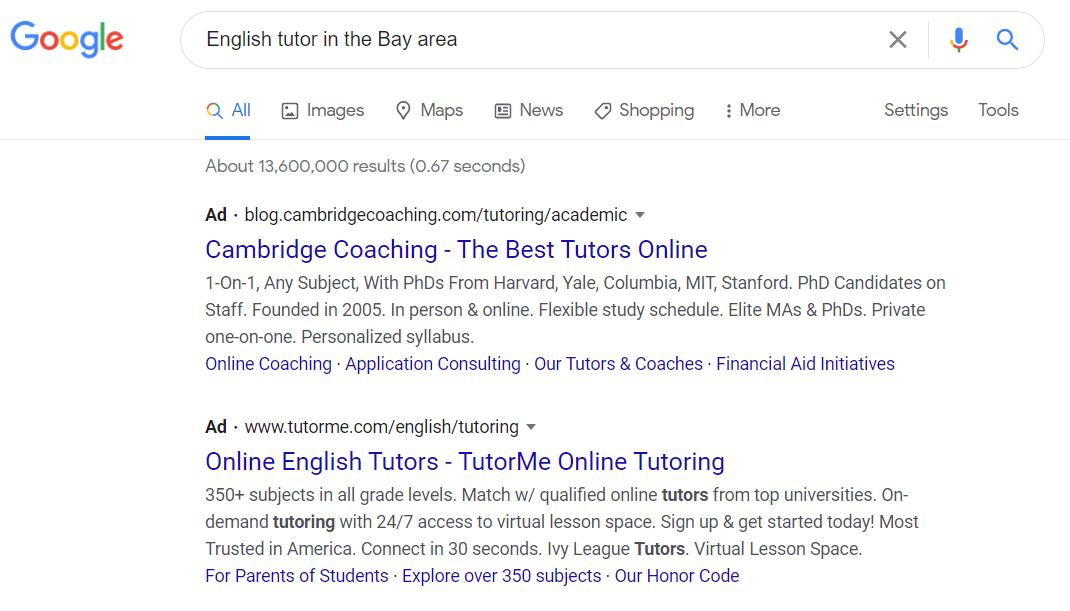The image size is (1070, 611).
Task: Switch to the Shopping tab
Action: click(644, 110)
